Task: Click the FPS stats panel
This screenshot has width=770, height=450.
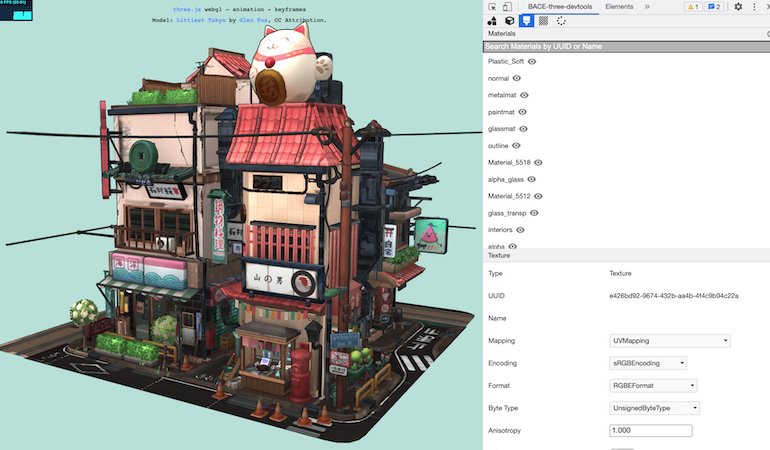Action: [16, 10]
